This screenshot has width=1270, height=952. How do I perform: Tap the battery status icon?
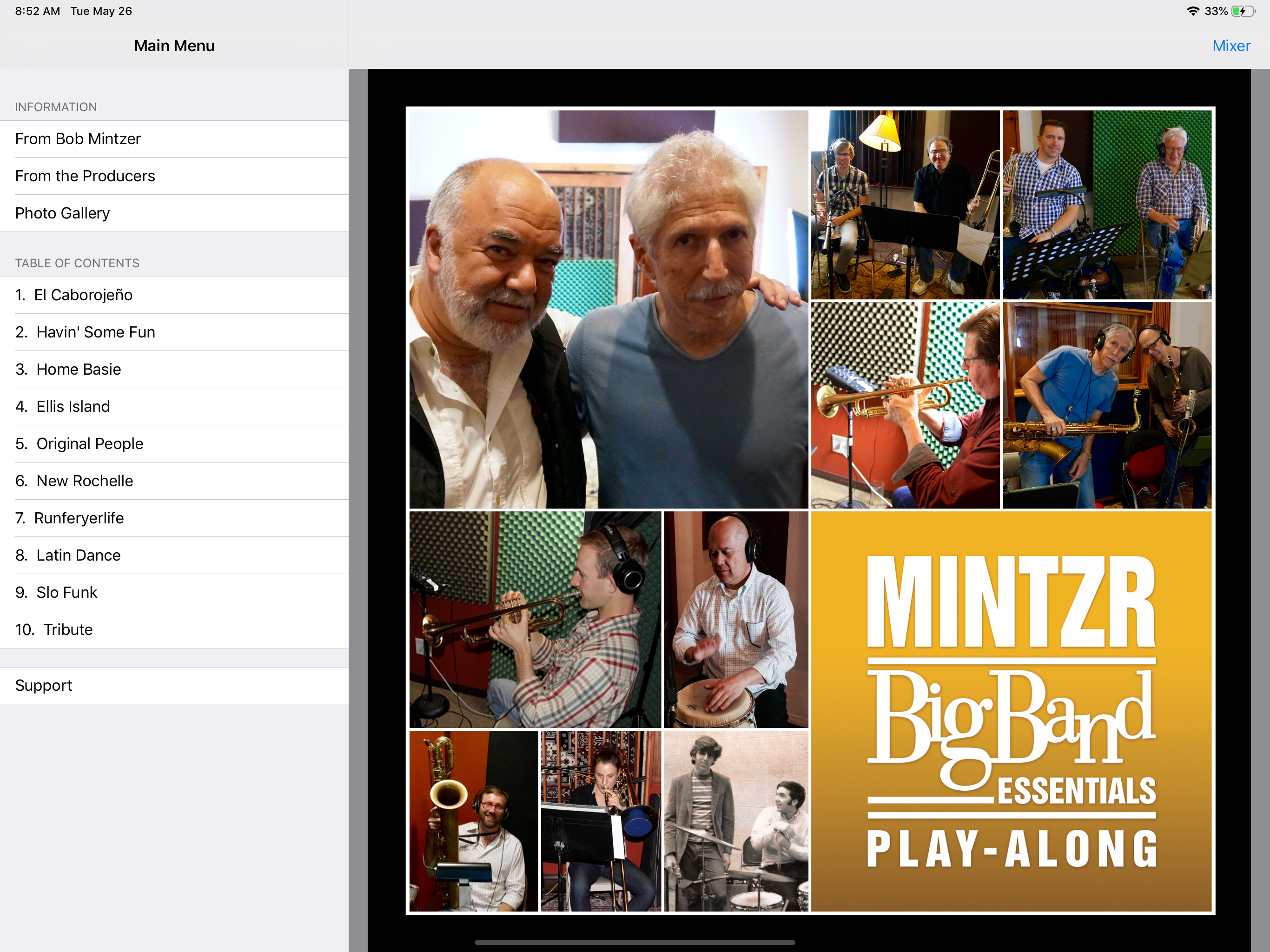click(1244, 12)
